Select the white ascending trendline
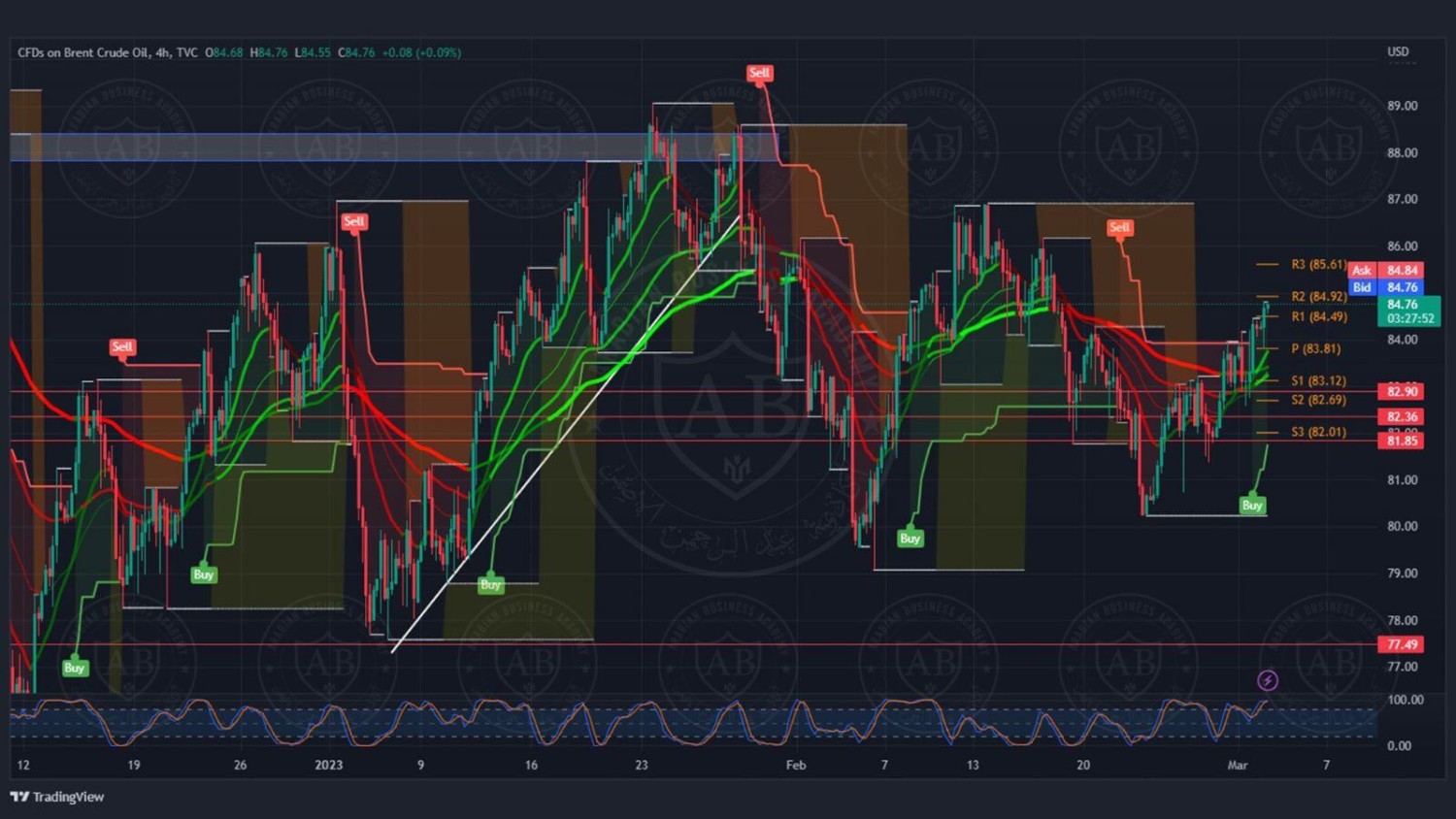1456x819 pixels. tap(566, 434)
